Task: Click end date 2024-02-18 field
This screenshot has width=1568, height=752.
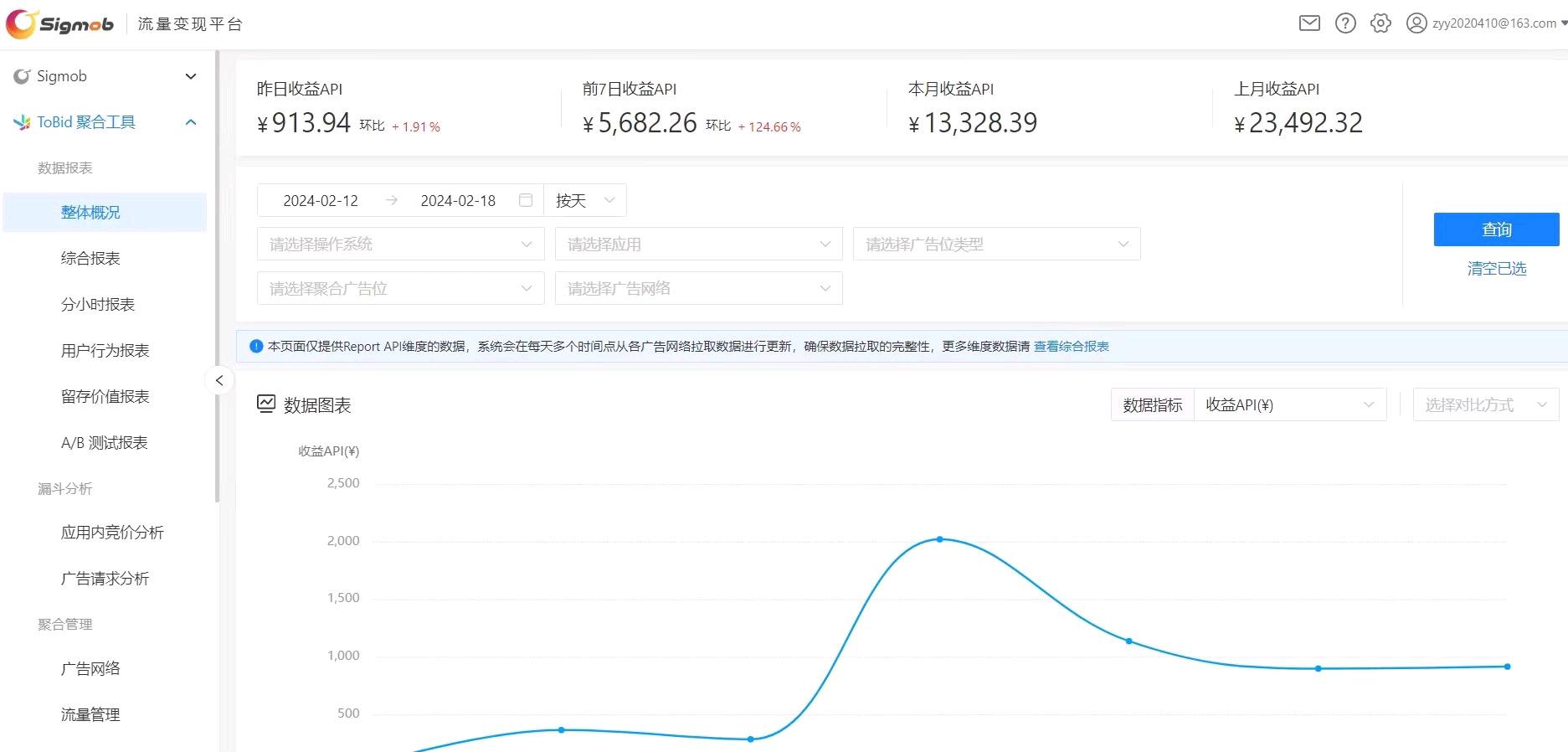Action: 458,201
